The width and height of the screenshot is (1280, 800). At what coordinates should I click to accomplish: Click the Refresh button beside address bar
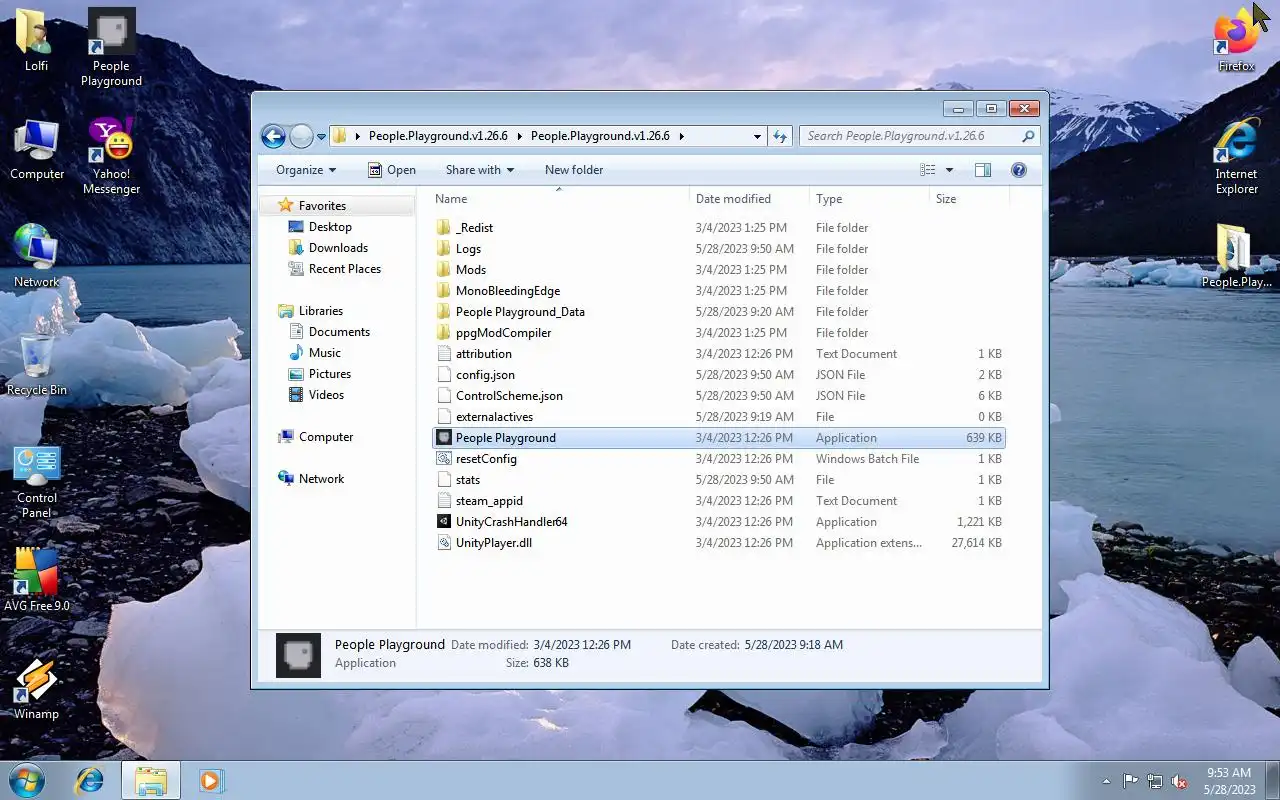(x=780, y=136)
